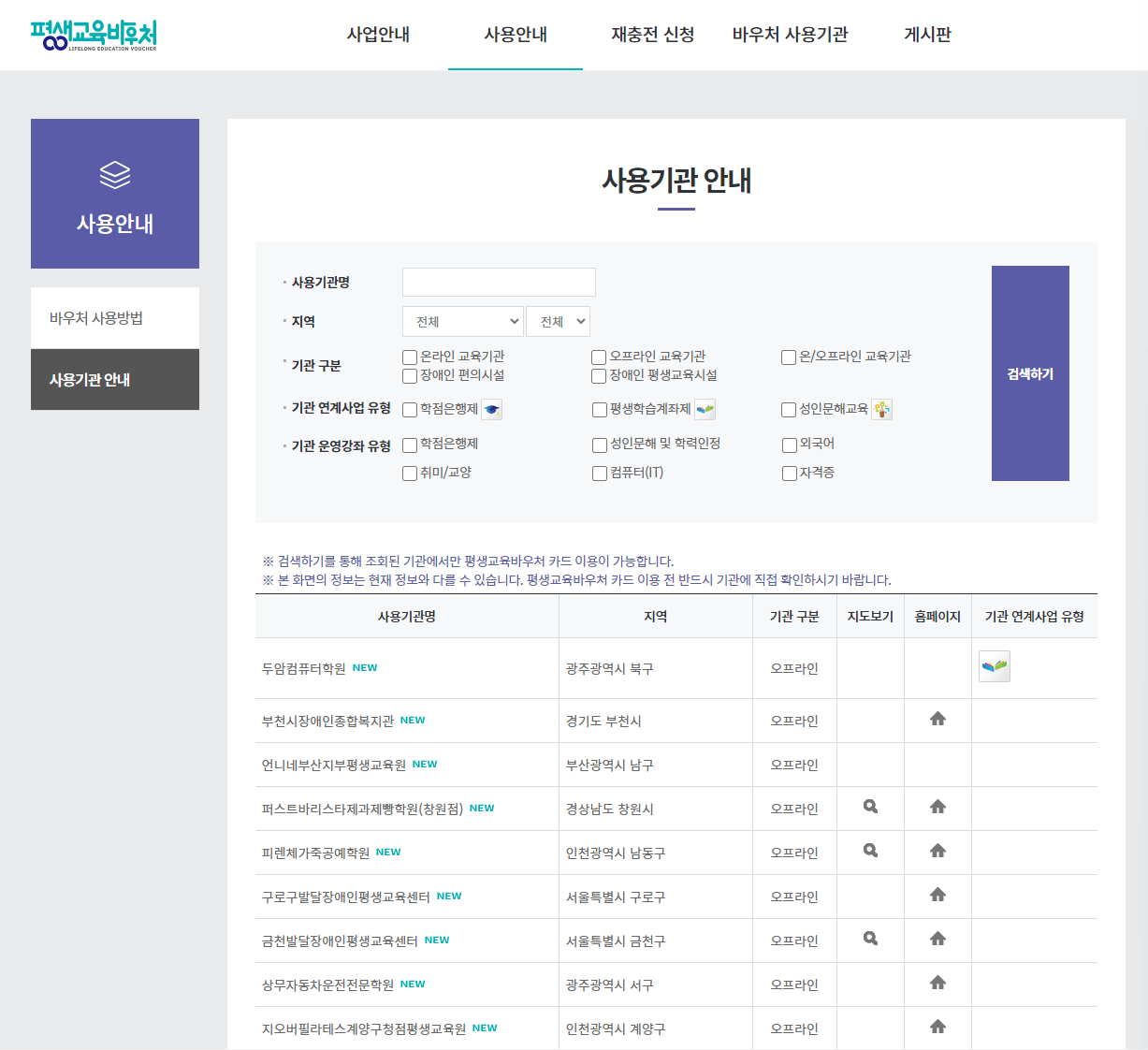Open the 게시판 menu

925,35
